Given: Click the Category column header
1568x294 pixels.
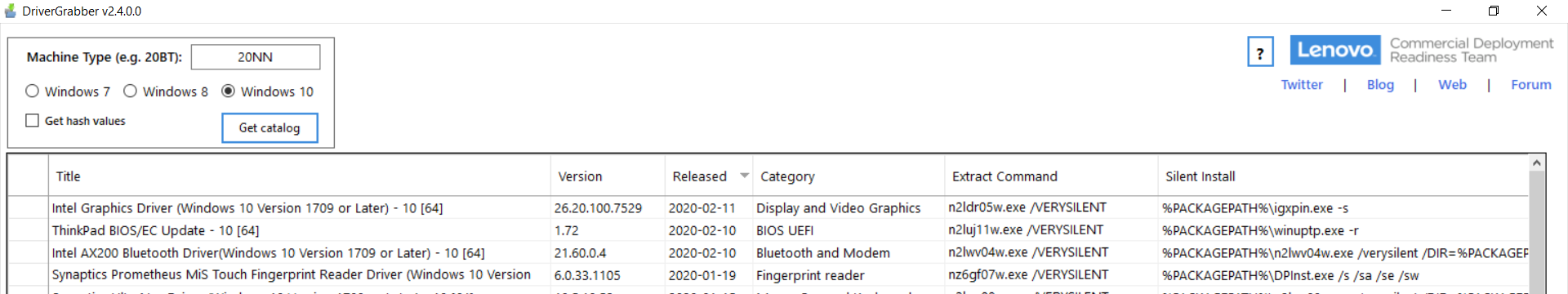Looking at the screenshot, I should coord(849,176).
